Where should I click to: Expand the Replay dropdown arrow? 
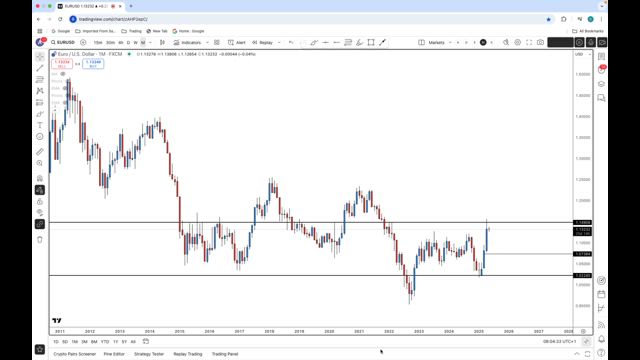pos(279,42)
